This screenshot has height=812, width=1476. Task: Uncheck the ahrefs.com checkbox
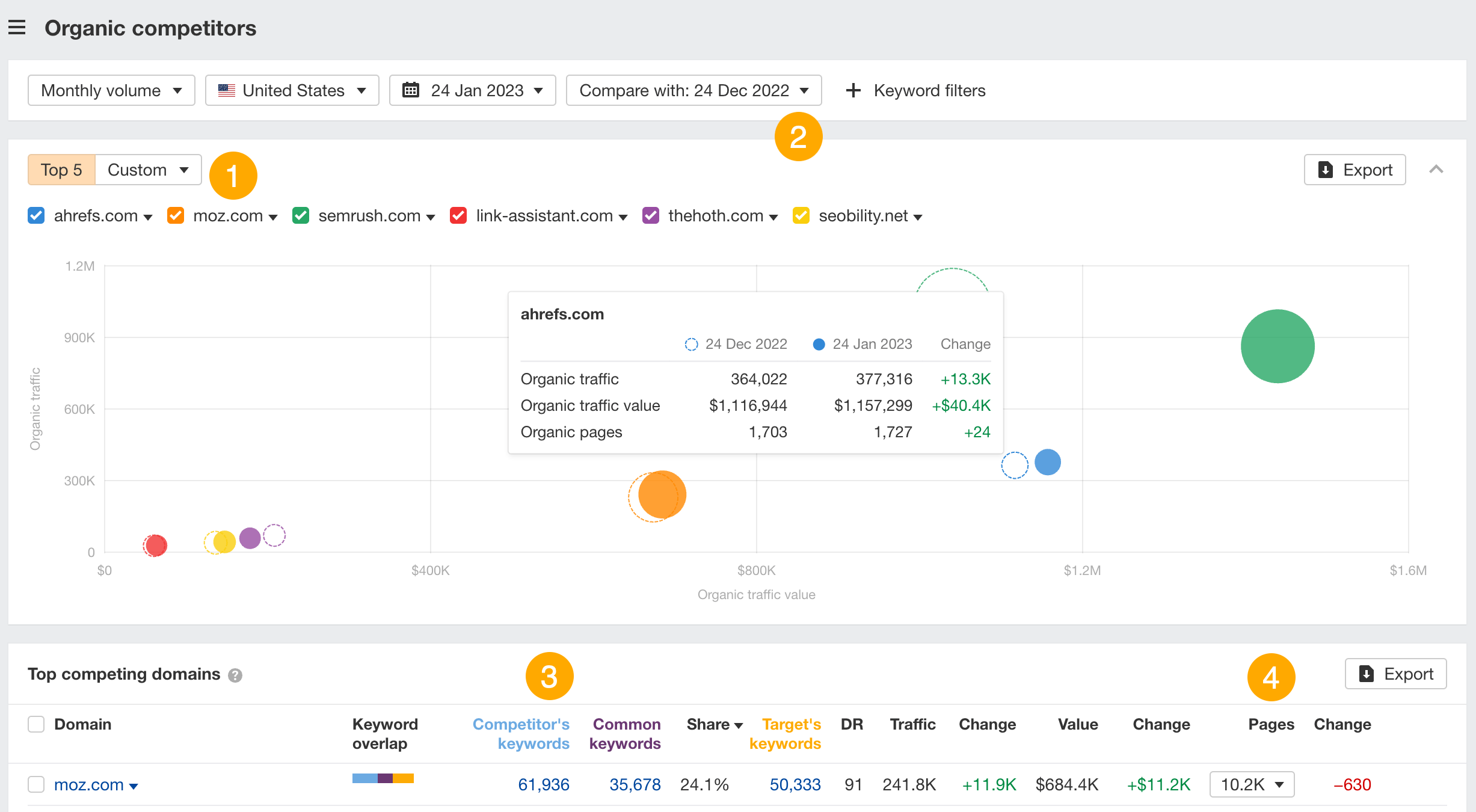point(36,215)
